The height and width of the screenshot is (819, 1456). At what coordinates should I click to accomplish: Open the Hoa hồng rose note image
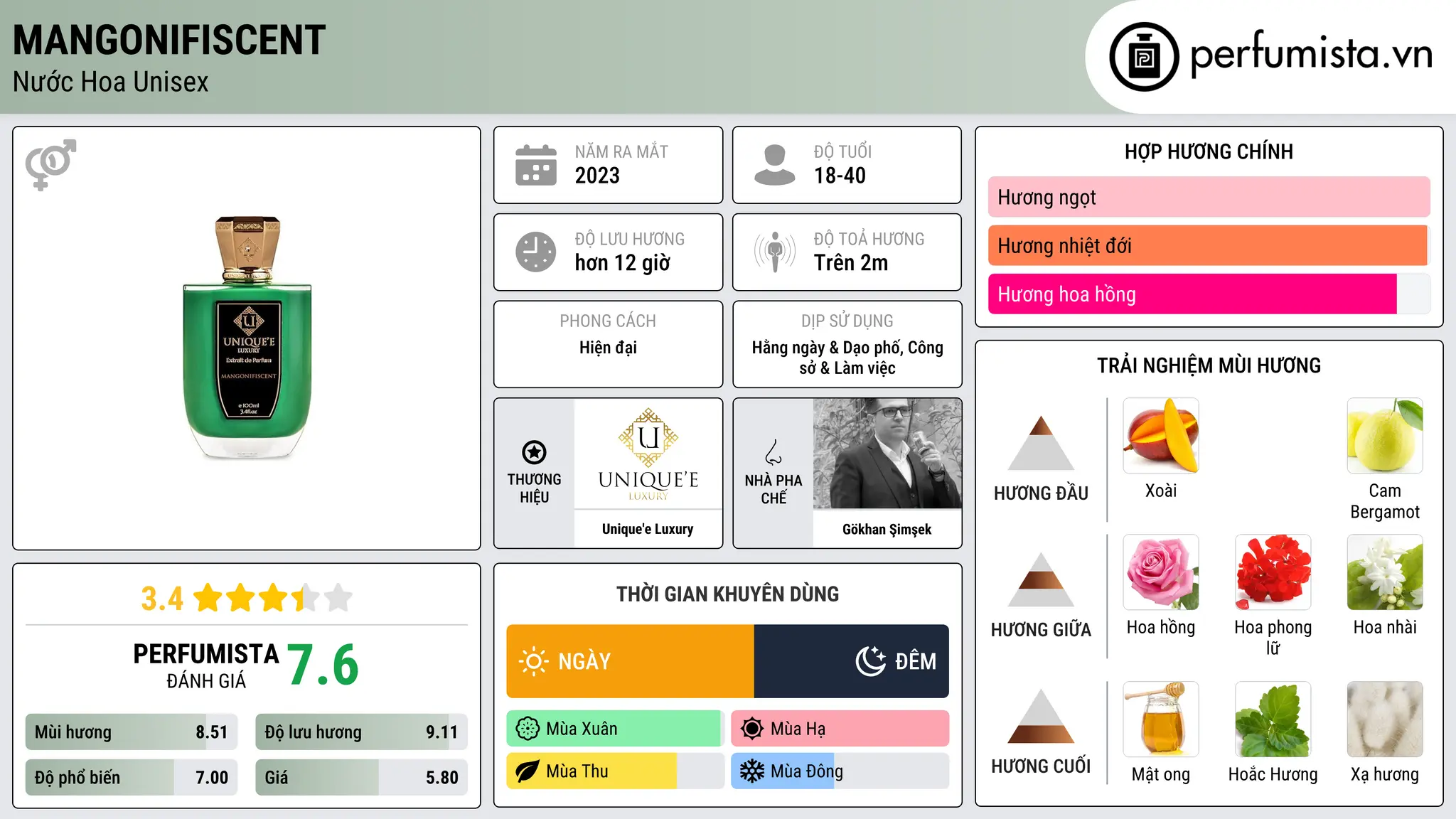[1161, 572]
